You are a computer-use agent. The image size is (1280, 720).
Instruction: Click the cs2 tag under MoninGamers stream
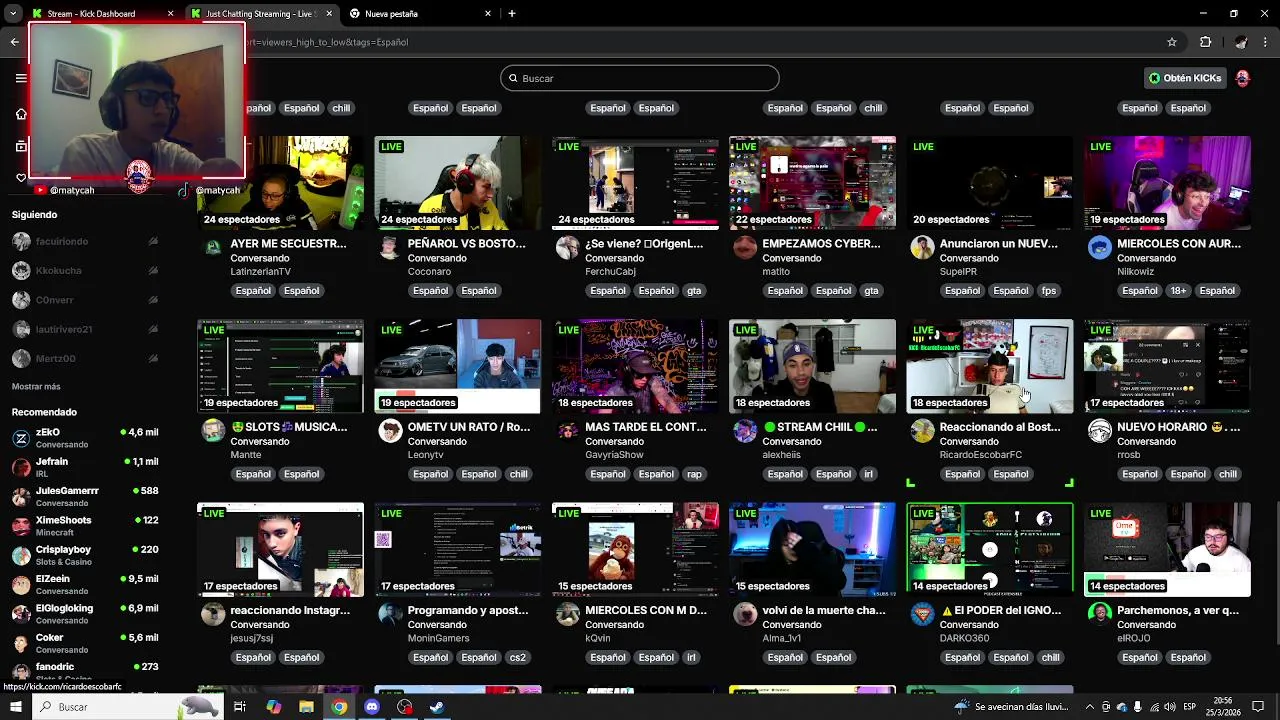coord(518,657)
